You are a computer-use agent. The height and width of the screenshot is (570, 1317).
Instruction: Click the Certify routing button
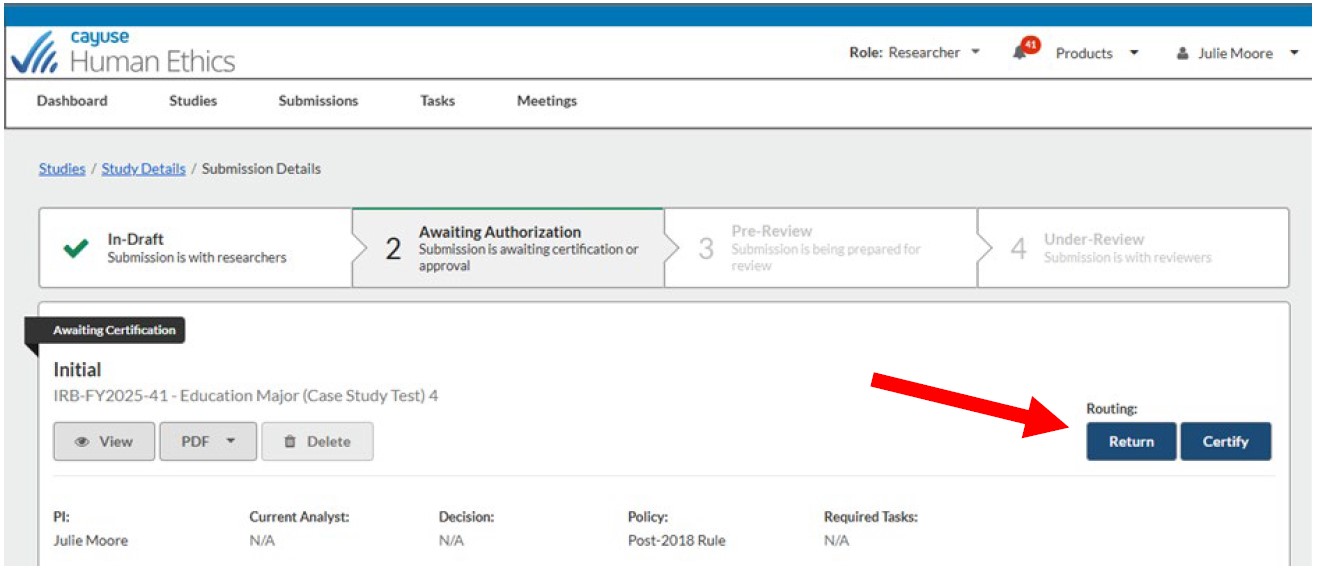1226,441
